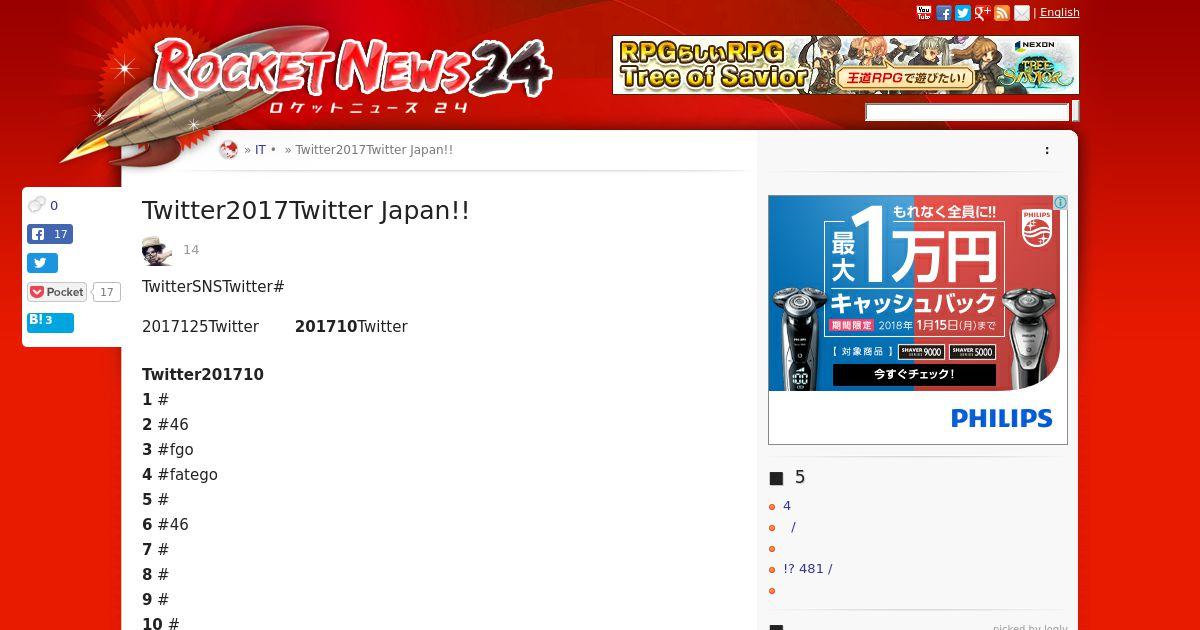Screen dimensions: 1200x630
Task: Click the author avatar thumbnail
Action: click(157, 250)
